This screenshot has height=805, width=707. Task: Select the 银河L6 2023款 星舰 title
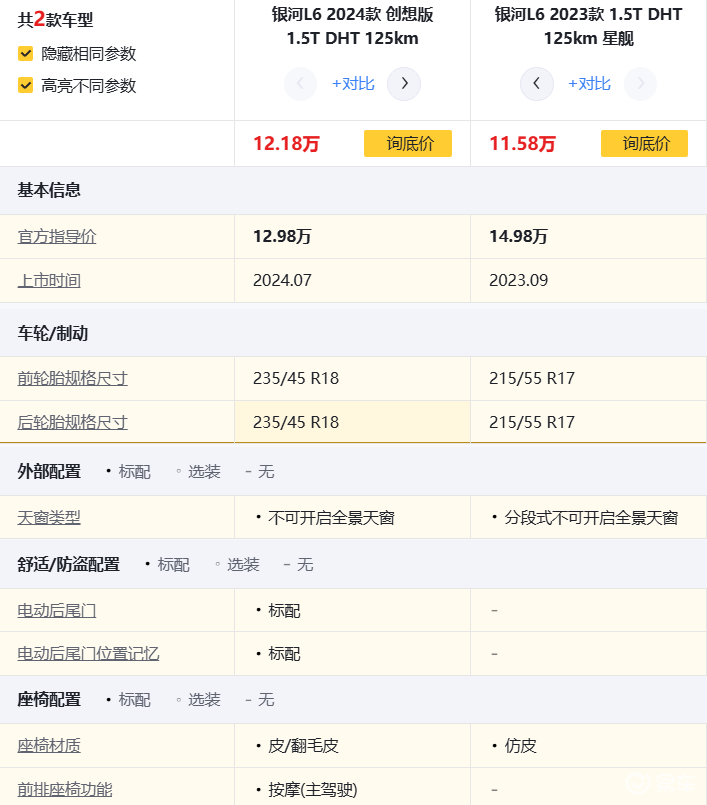click(589, 26)
